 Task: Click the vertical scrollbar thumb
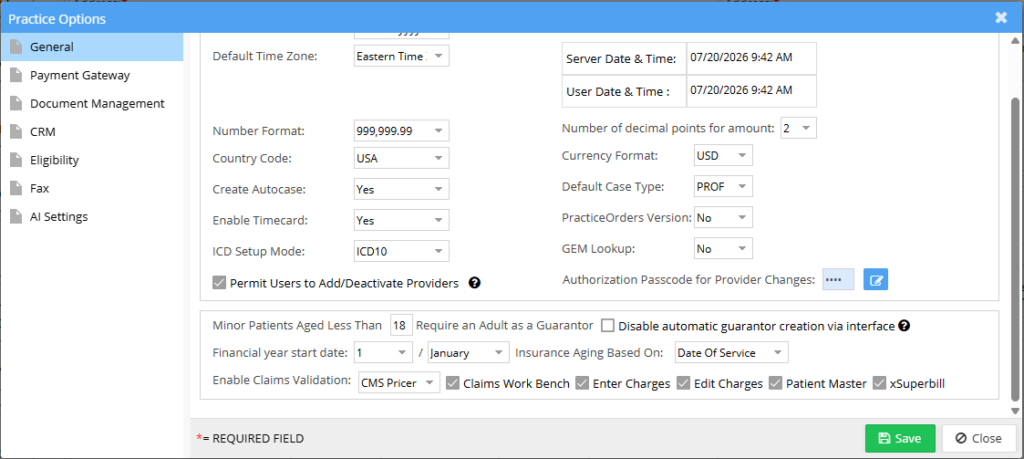[1014, 248]
